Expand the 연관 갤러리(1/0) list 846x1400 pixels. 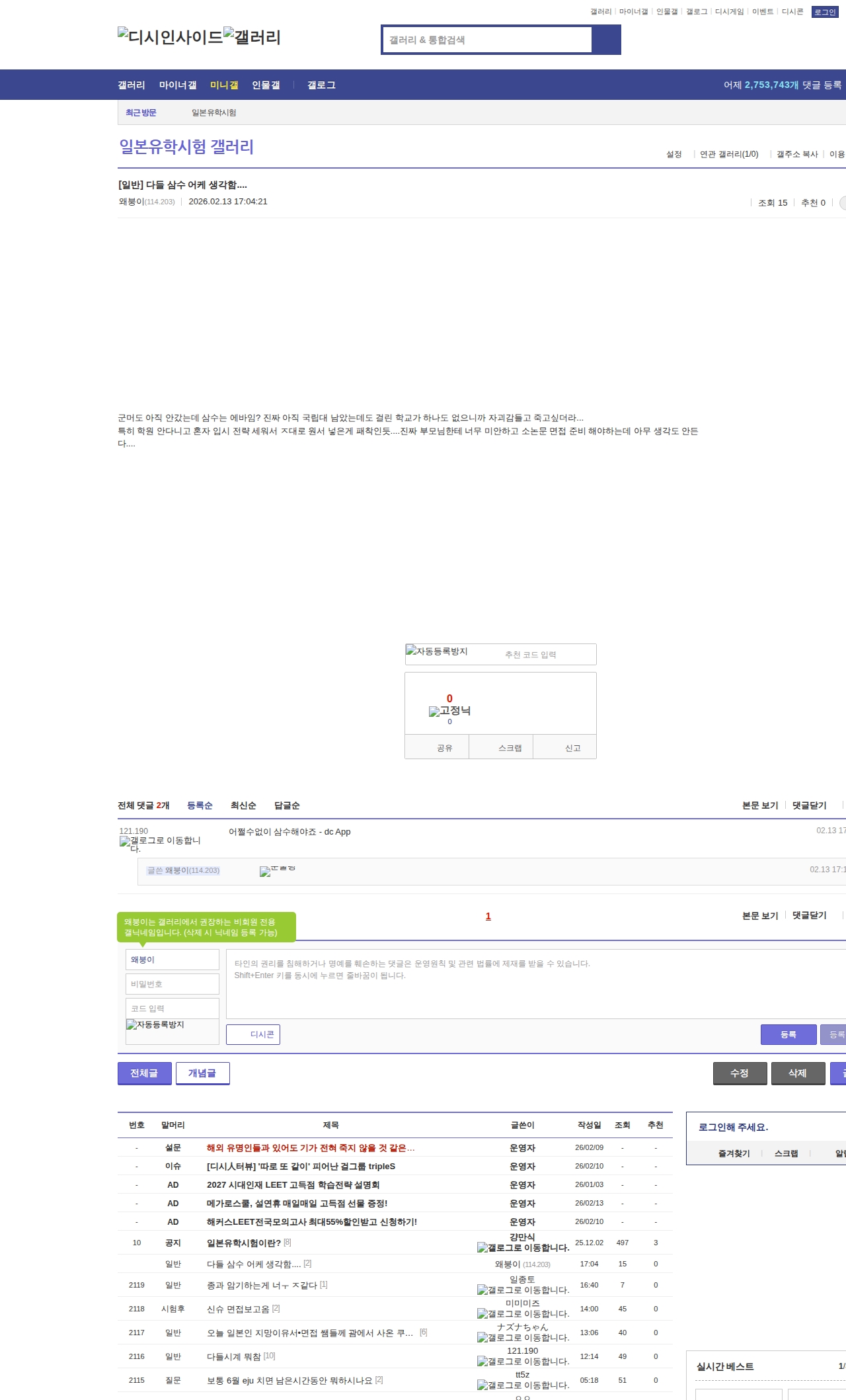[x=729, y=154]
